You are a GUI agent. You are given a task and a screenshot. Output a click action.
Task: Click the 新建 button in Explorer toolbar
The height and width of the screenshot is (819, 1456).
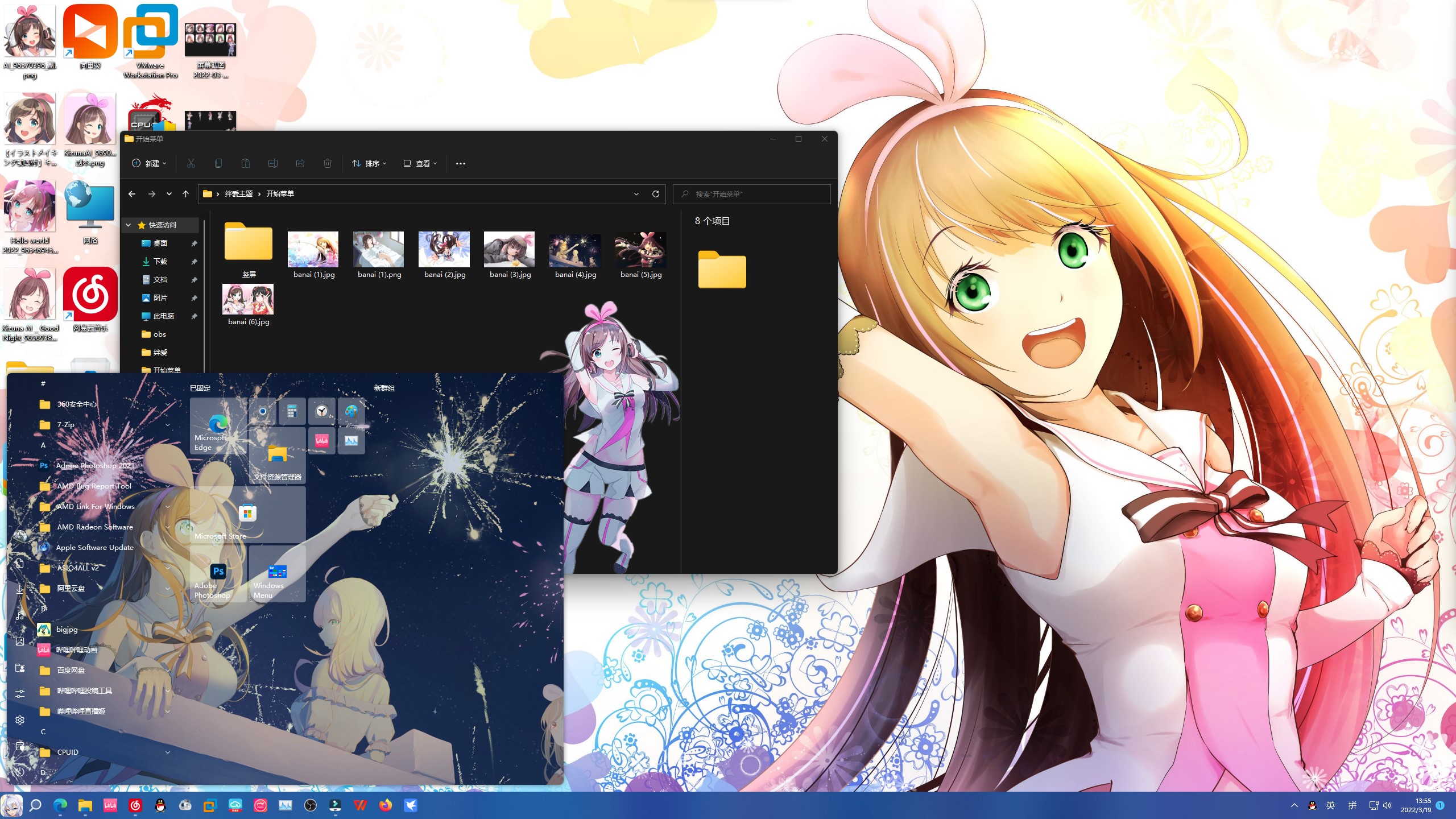(x=149, y=164)
